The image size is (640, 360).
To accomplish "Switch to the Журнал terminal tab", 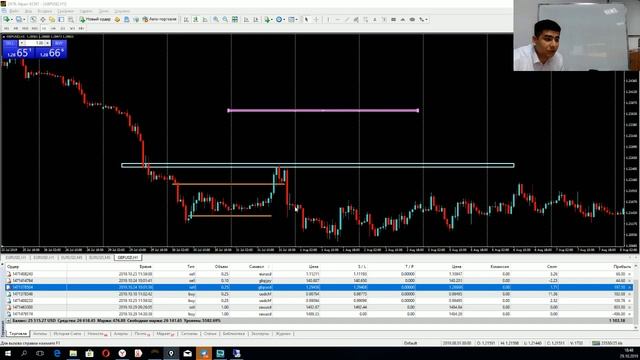I will click(x=283, y=334).
